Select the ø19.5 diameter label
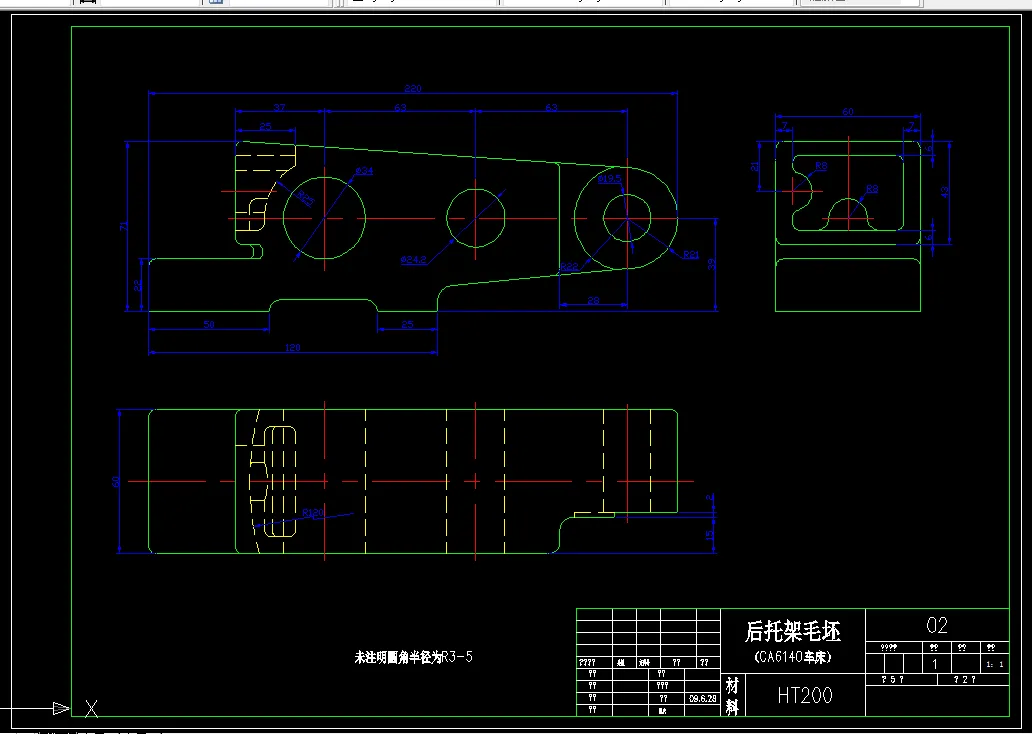 point(609,178)
